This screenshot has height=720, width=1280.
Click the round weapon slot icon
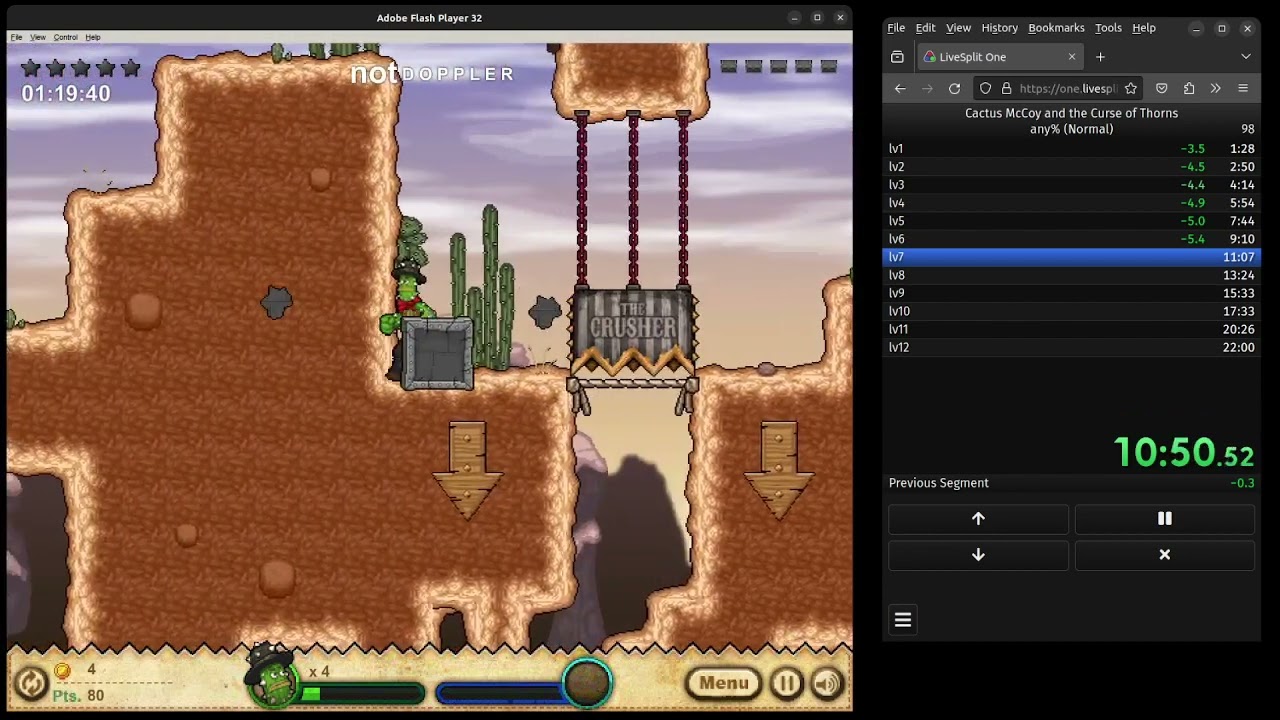point(587,682)
